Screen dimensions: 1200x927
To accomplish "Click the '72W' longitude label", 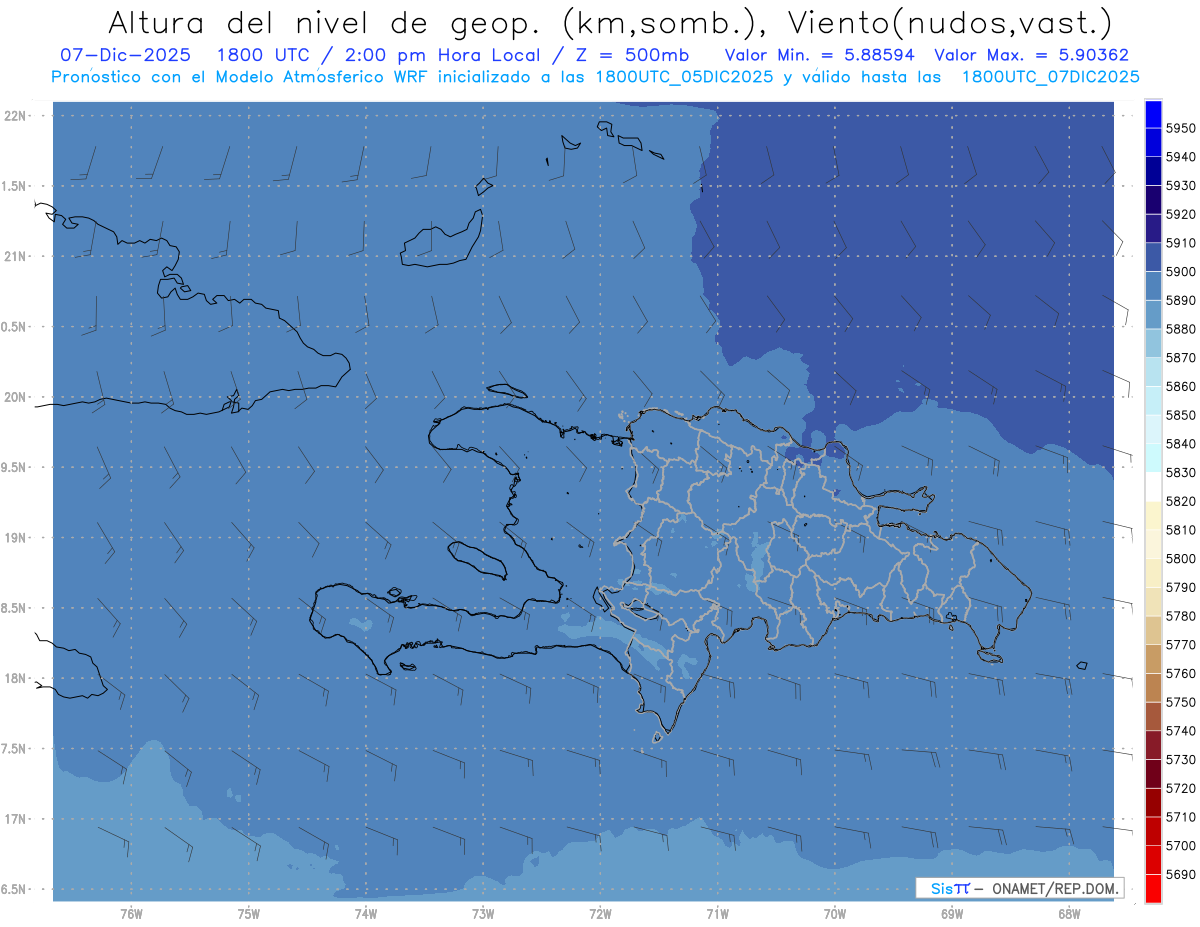I will pos(600,914).
